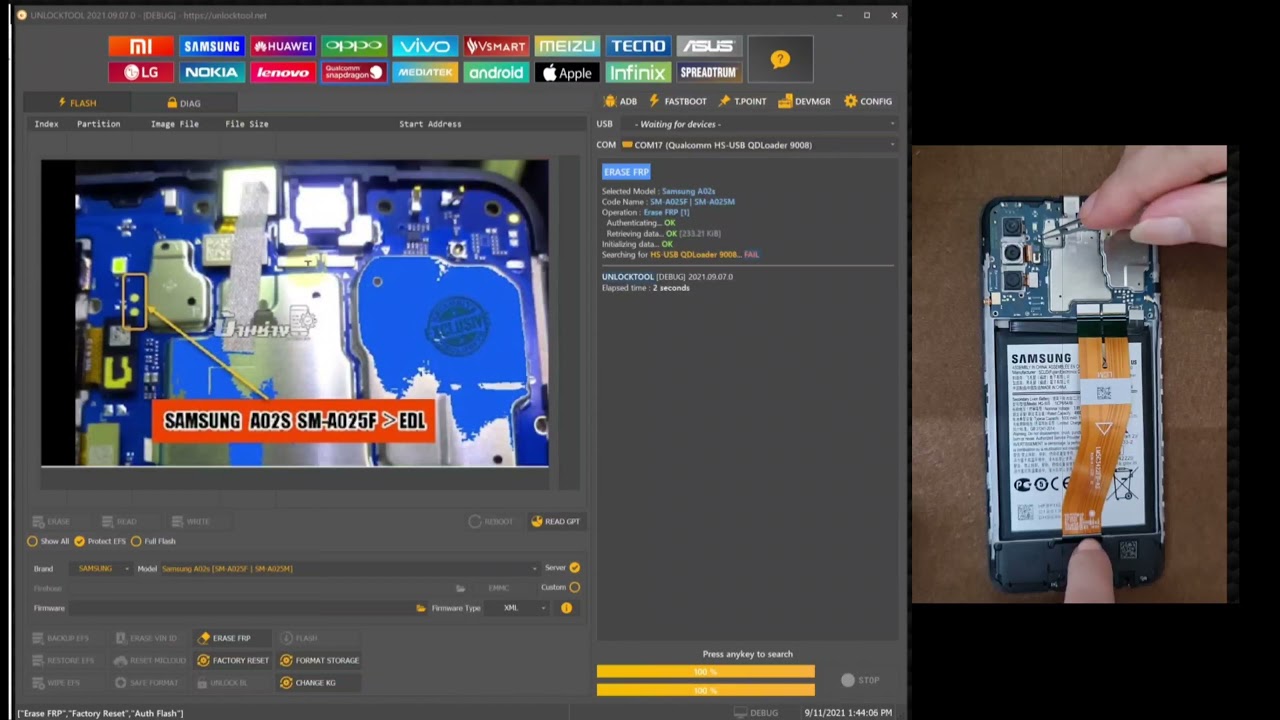Select the Spreadtrum logo
The image size is (1280, 720).
pyautogui.click(x=708, y=72)
